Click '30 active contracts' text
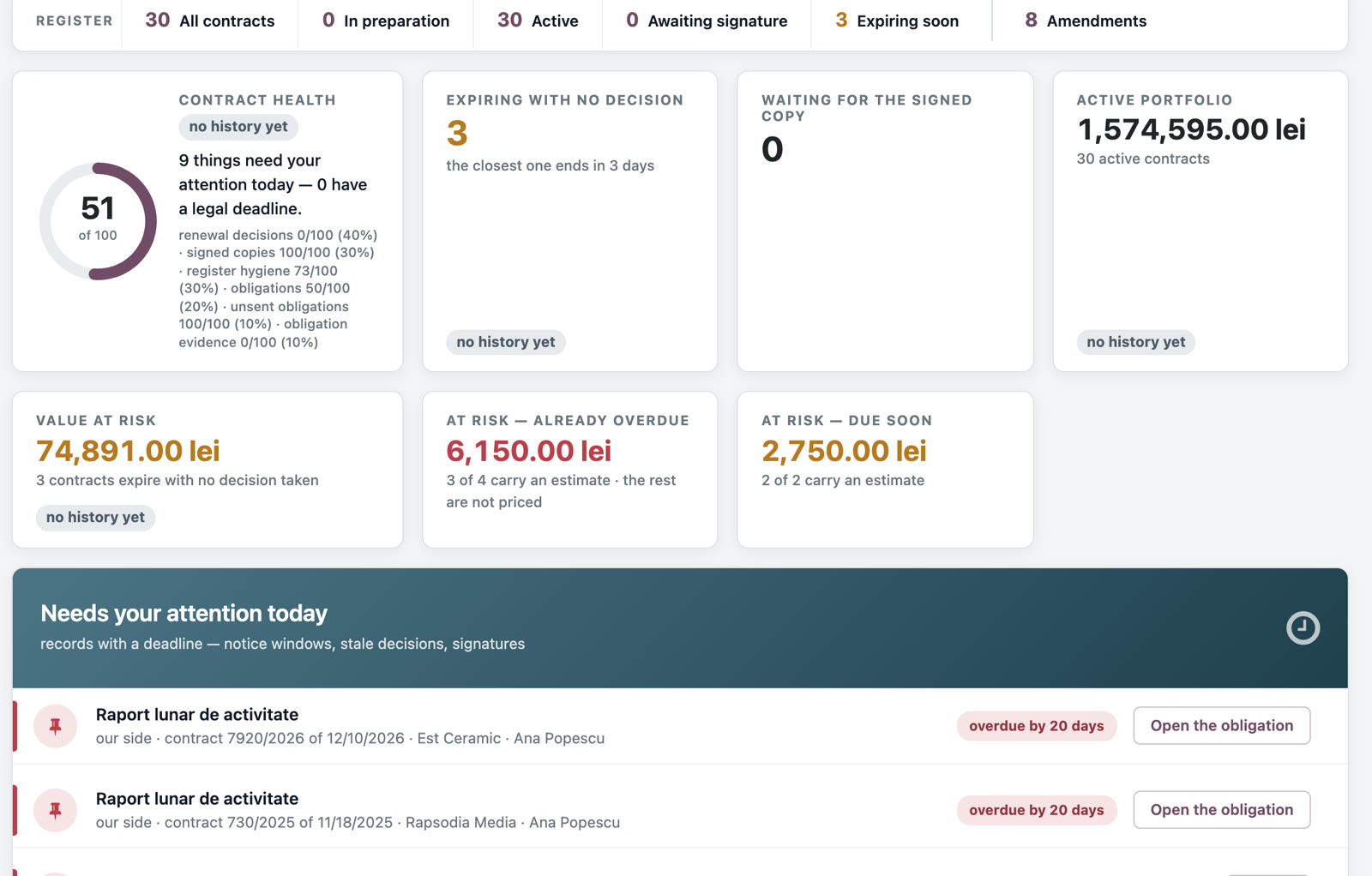The width and height of the screenshot is (1372, 876). tap(1143, 159)
